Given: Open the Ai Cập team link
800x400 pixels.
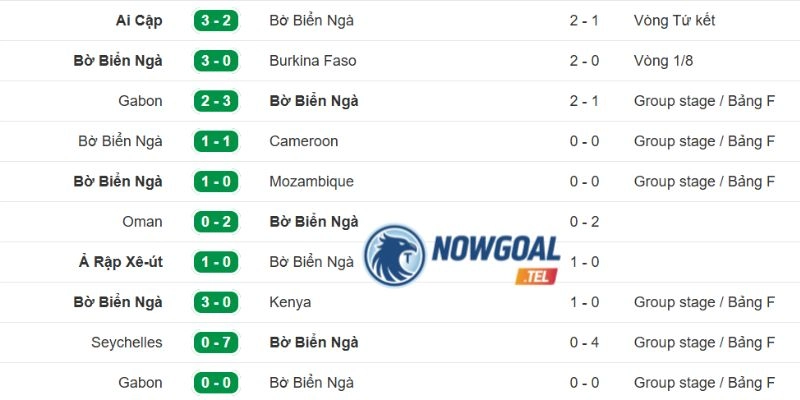Looking at the screenshot, I should [x=139, y=21].
